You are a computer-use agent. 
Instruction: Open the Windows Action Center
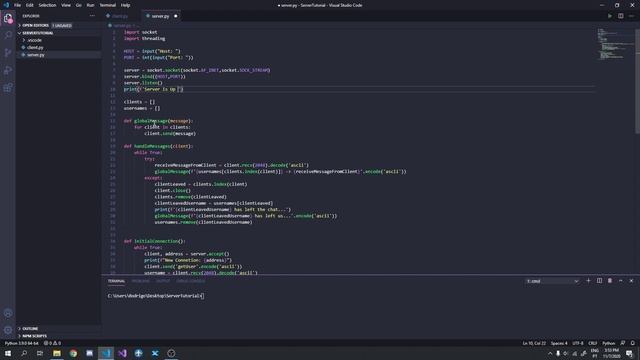(x=629, y=353)
